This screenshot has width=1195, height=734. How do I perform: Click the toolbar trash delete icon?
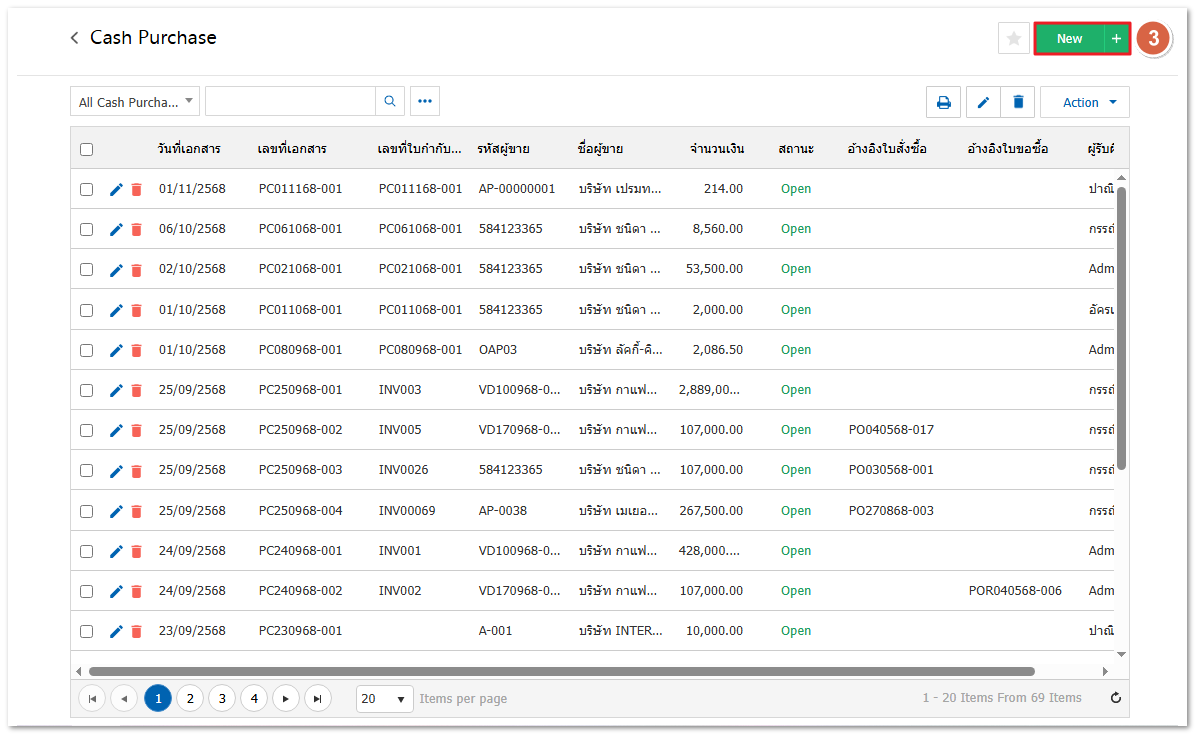pyautogui.click(x=1018, y=102)
